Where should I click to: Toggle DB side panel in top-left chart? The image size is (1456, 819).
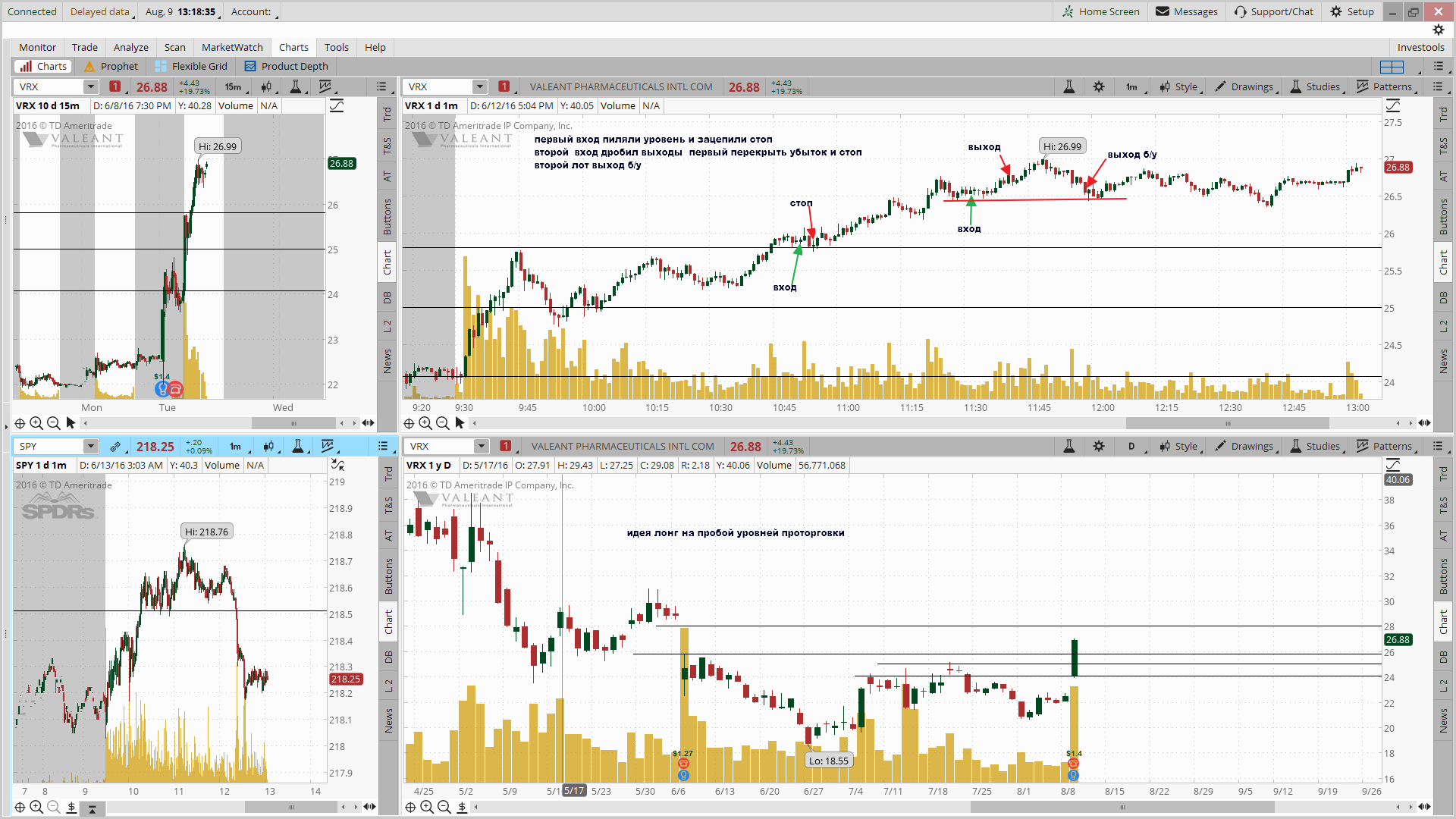[388, 297]
